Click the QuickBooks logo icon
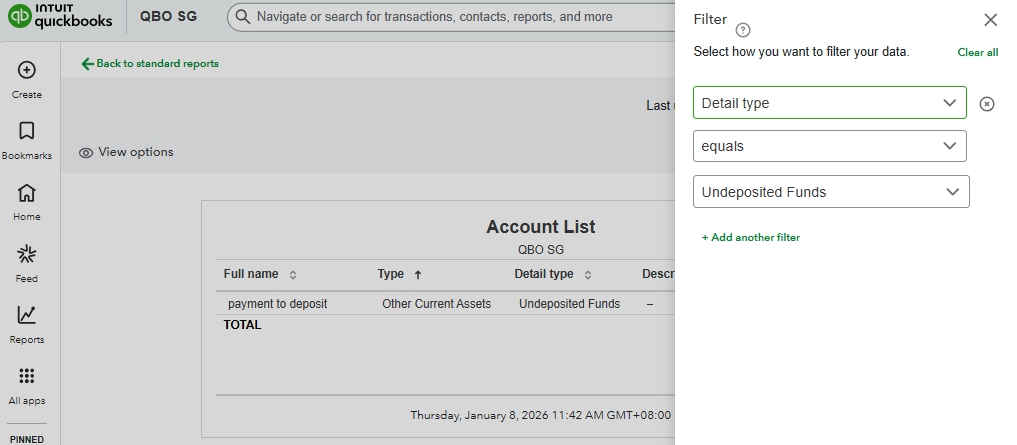 point(19,17)
